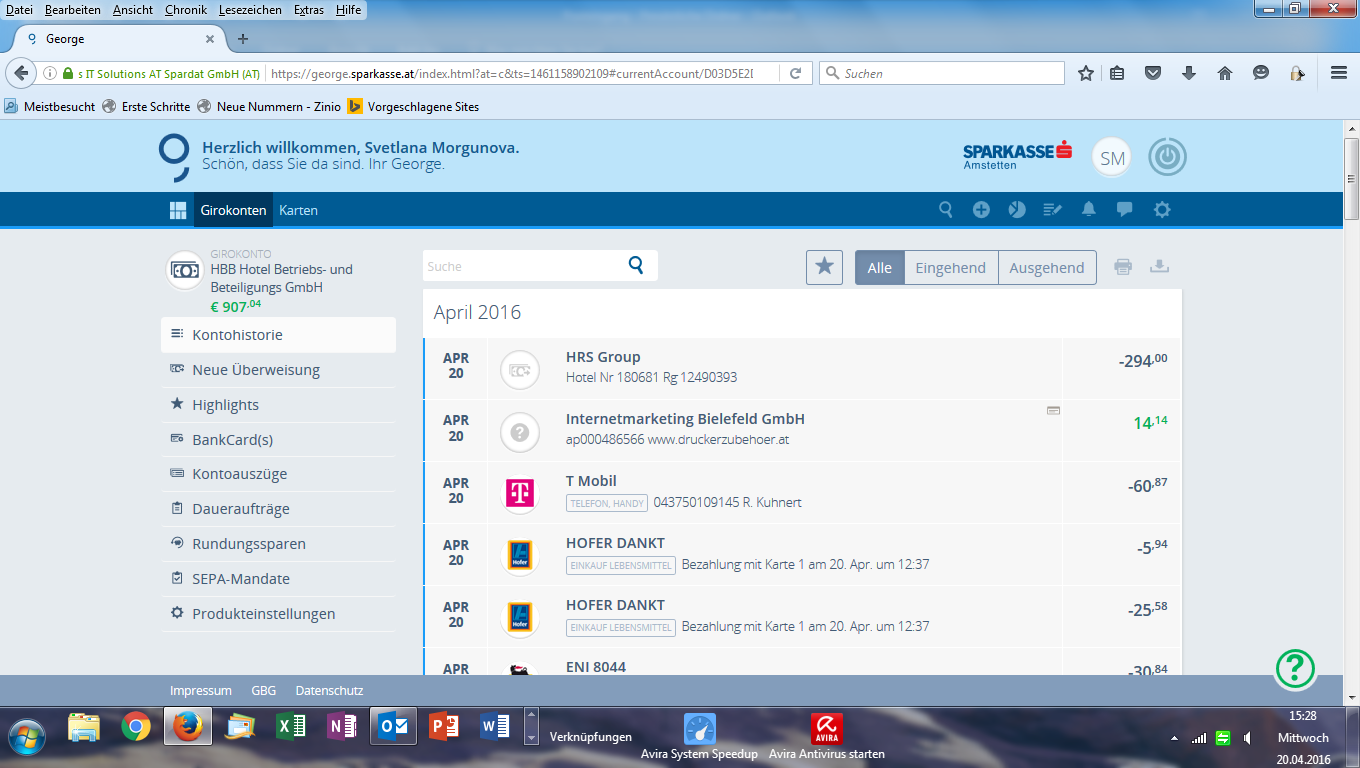Toggle the favorites star filter button
Viewport: 1360px width, 768px height.
coord(824,267)
